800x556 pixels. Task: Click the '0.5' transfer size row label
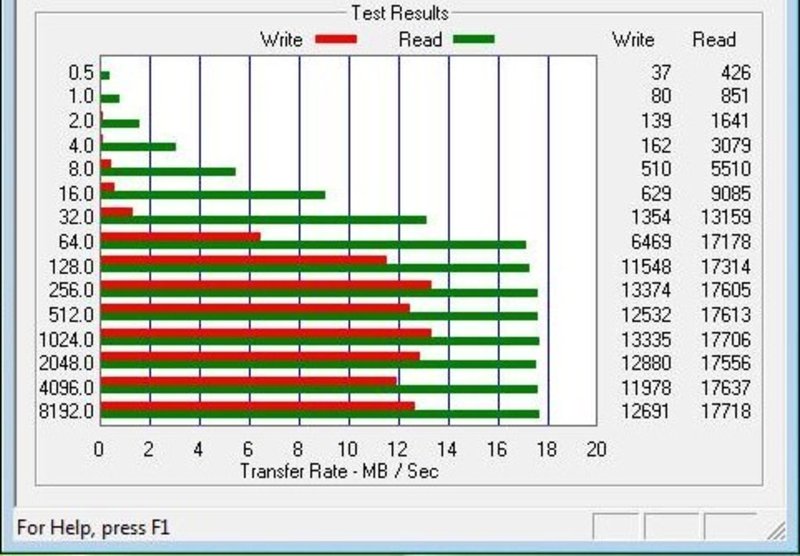pos(81,73)
